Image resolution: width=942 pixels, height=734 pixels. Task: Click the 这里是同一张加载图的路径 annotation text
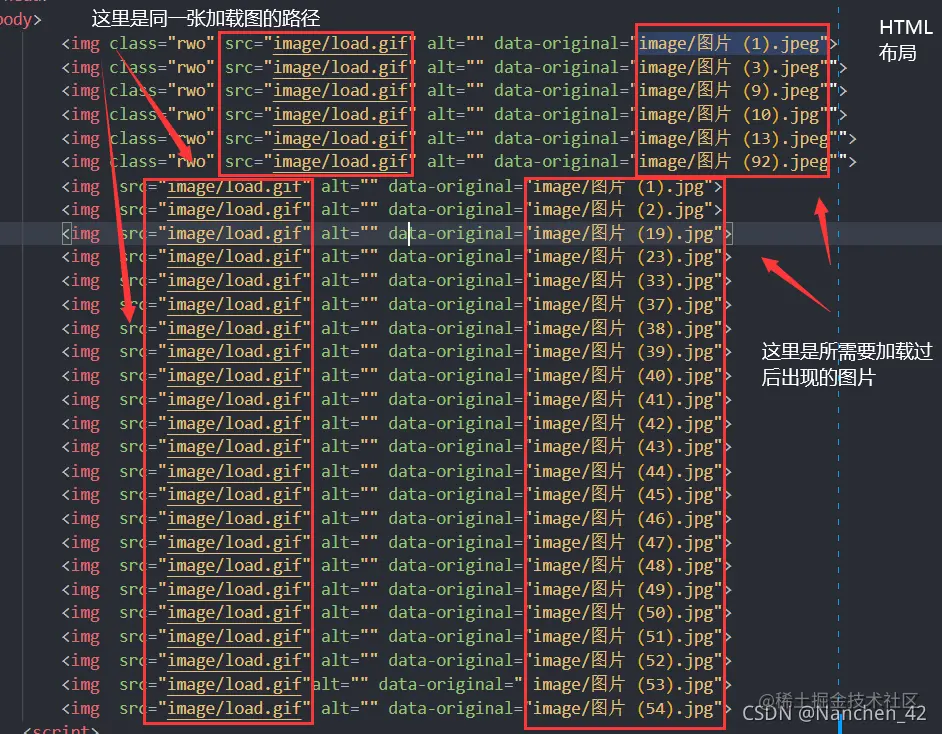(x=205, y=18)
